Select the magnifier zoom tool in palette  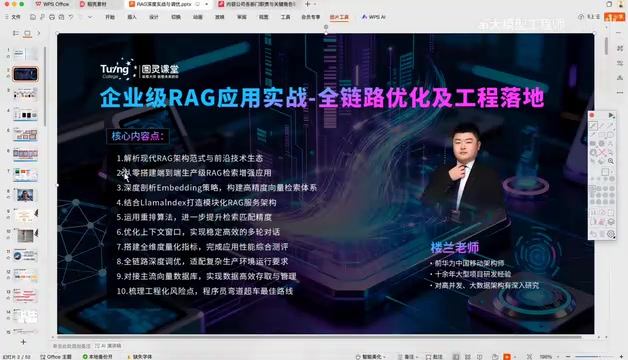pyautogui.click(x=611, y=161)
